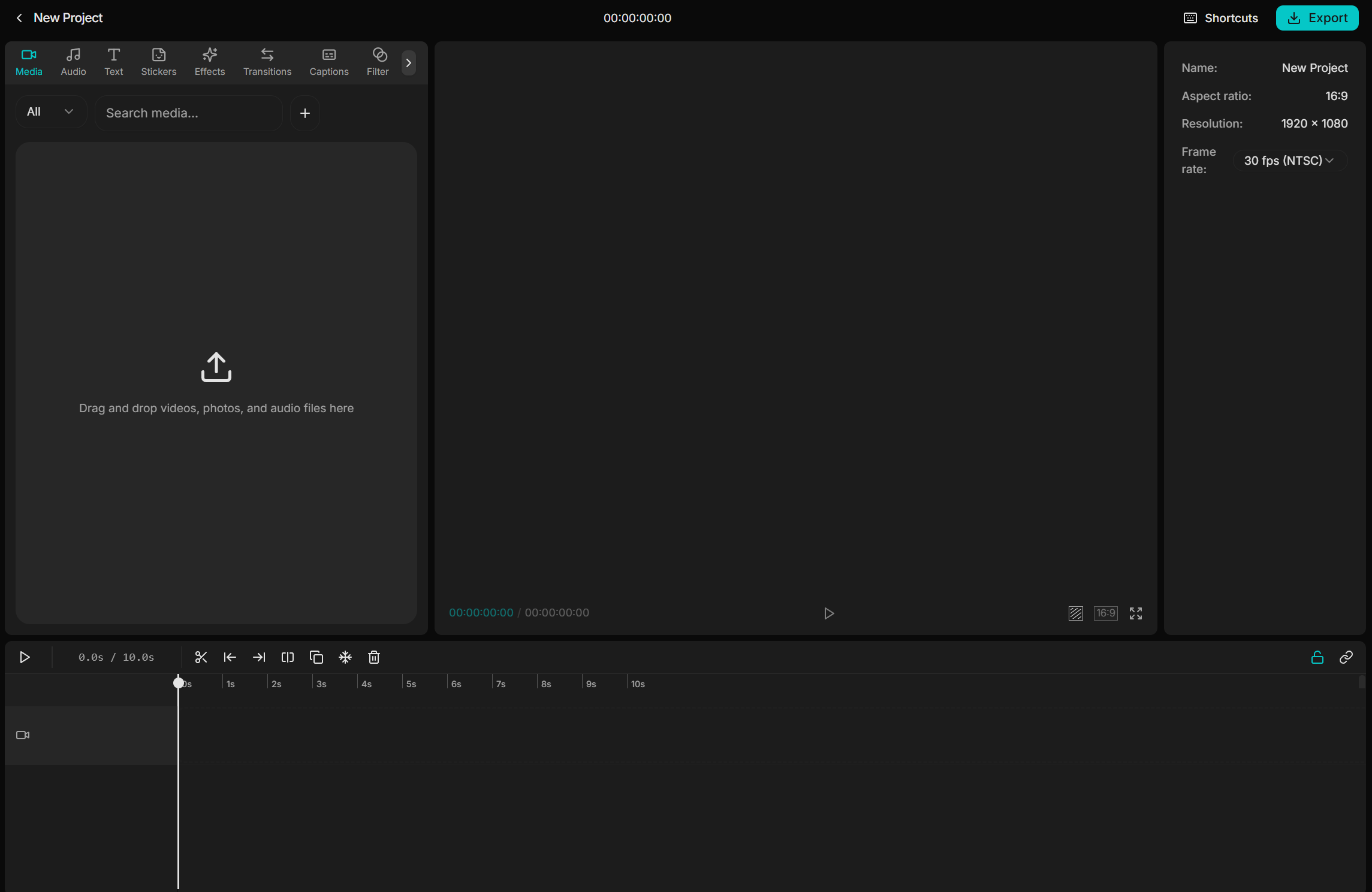This screenshot has height=892, width=1372.
Task: Go back using the arrow beside New Project
Action: click(19, 18)
